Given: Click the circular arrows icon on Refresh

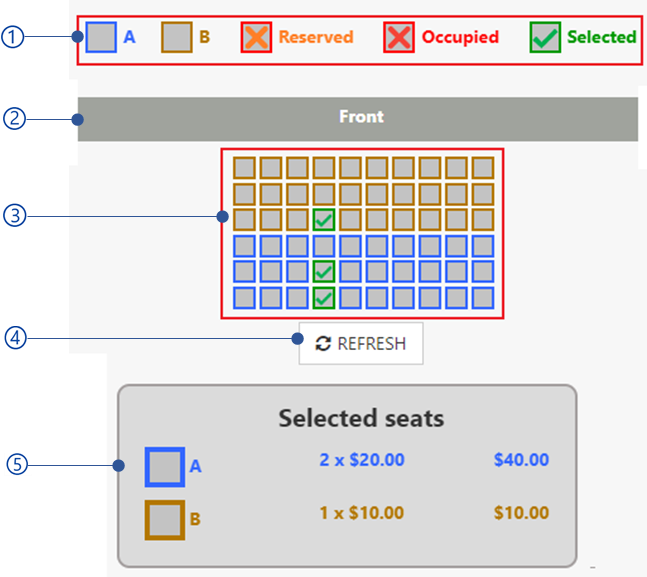Looking at the screenshot, I should pos(323,344).
